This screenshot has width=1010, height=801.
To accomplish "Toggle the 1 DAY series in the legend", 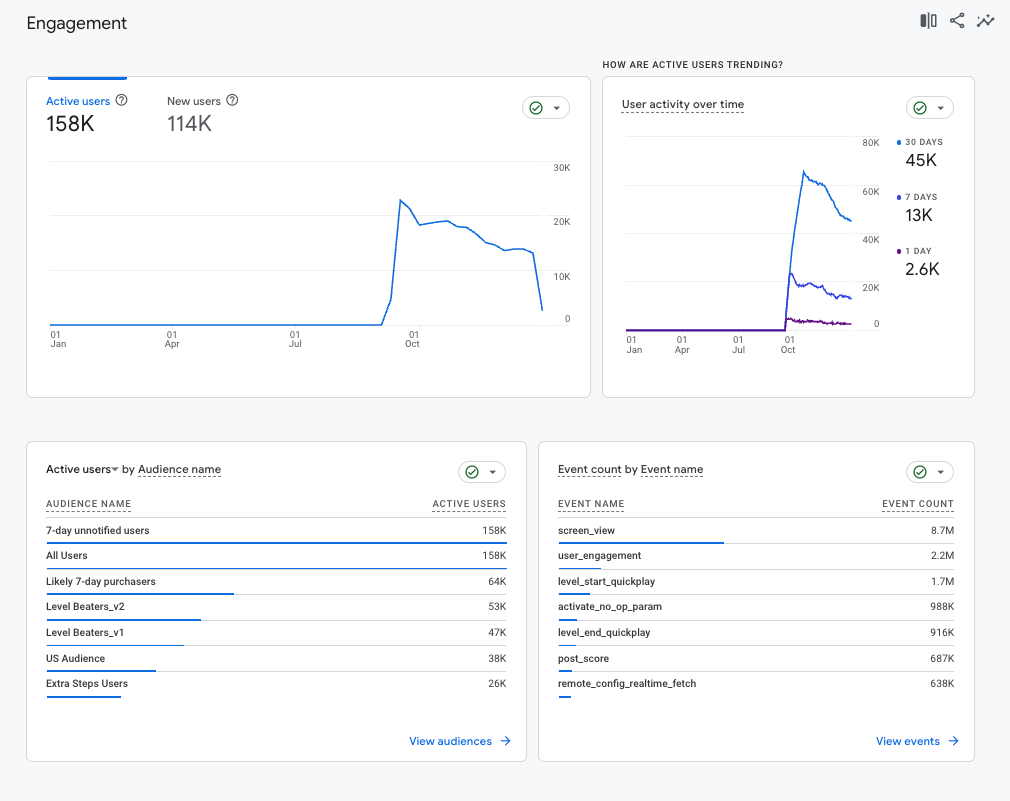I will click(x=916, y=251).
